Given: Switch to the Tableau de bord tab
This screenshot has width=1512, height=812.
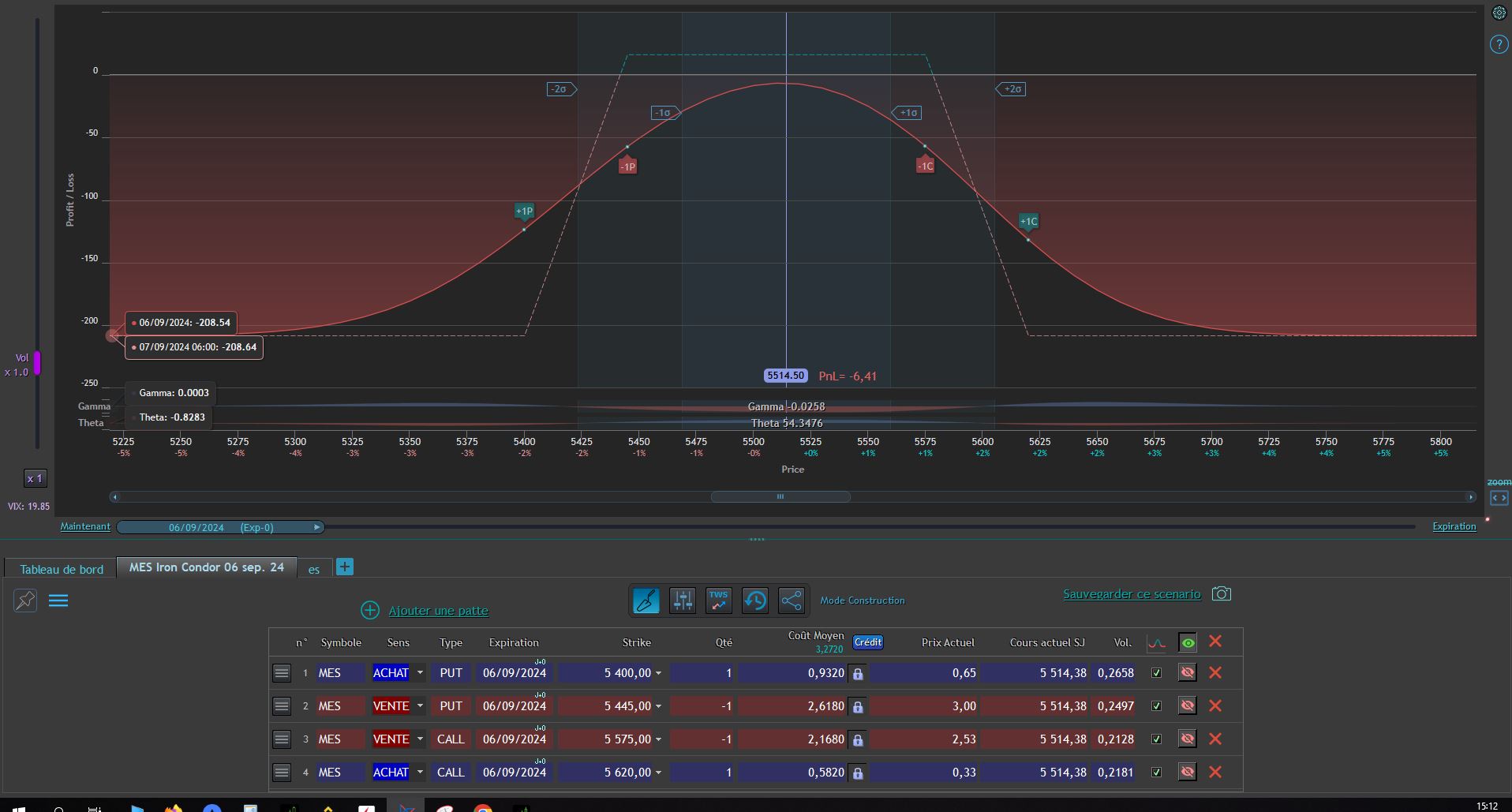Looking at the screenshot, I should point(62,569).
